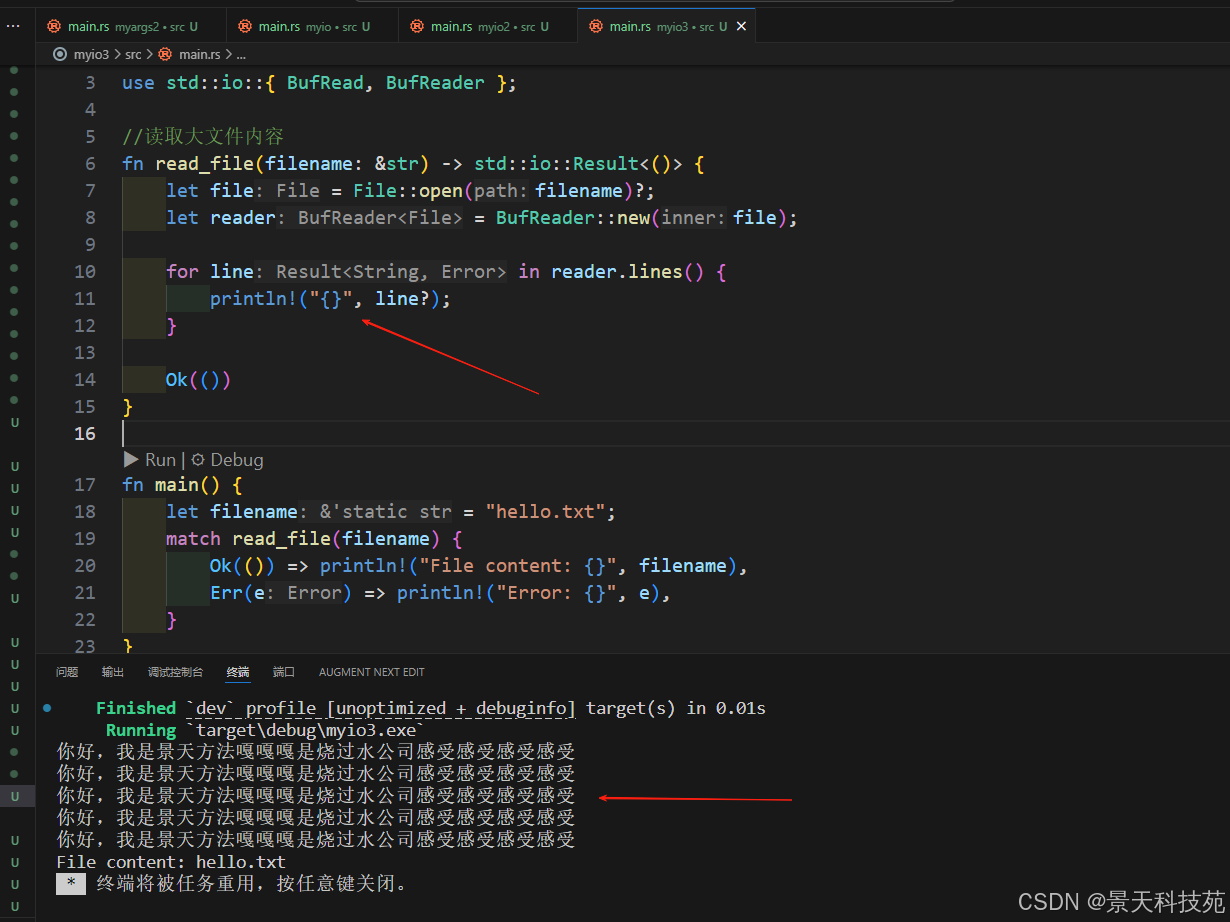Click the Debug code lens above main
The height and width of the screenshot is (922, 1230).
coord(227,460)
